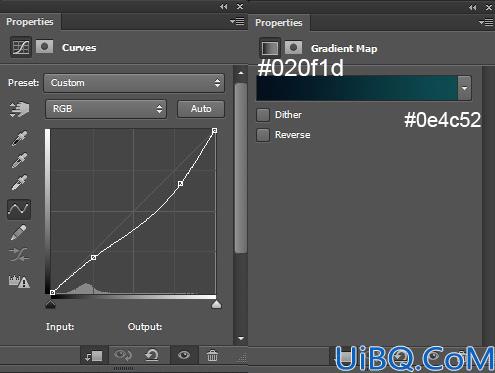The image size is (495, 373).
Task: Click the Curves adjustment icon
Action: [21, 47]
